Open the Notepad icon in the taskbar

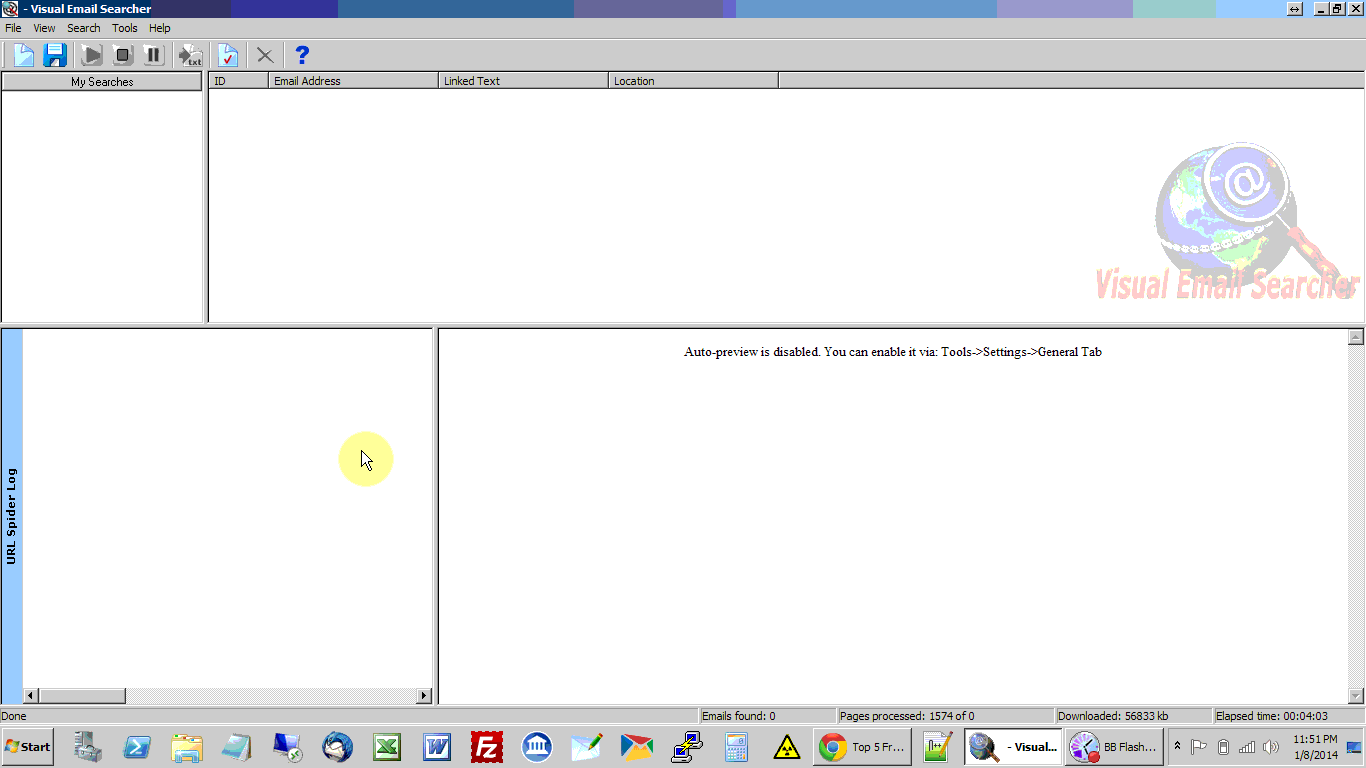click(x=237, y=747)
